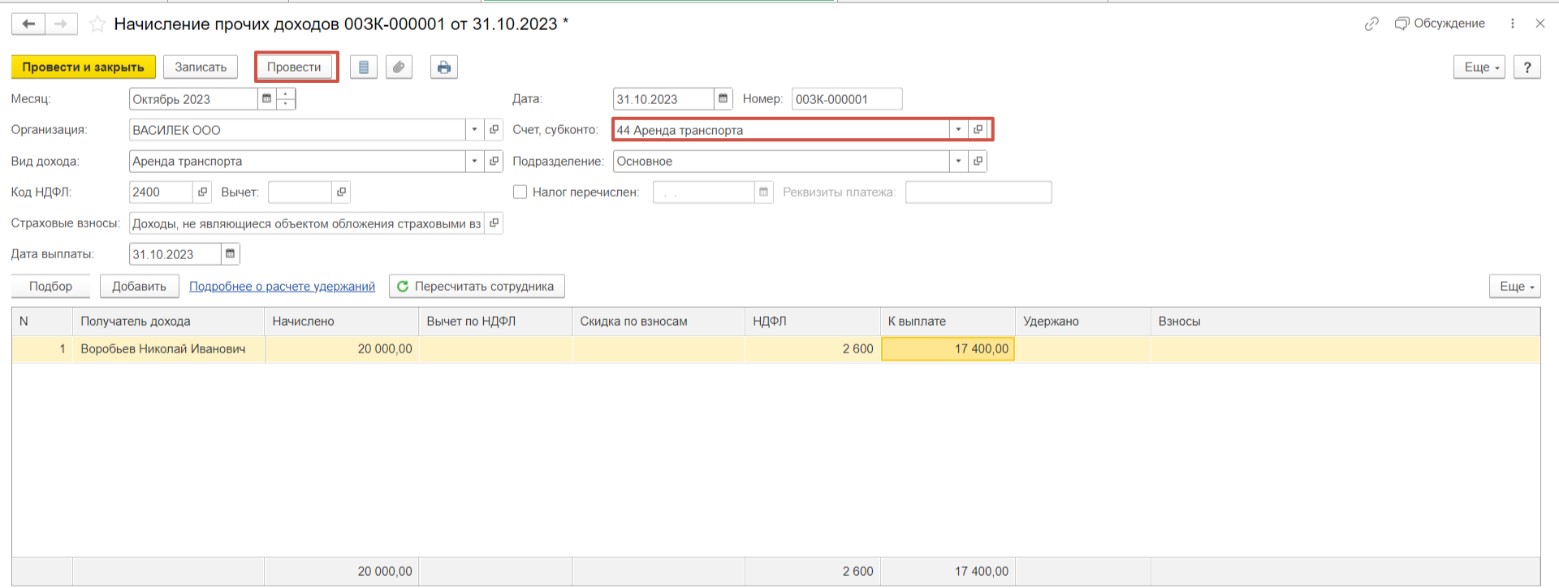Open the Счет, субконто item icon

[x=978, y=130]
